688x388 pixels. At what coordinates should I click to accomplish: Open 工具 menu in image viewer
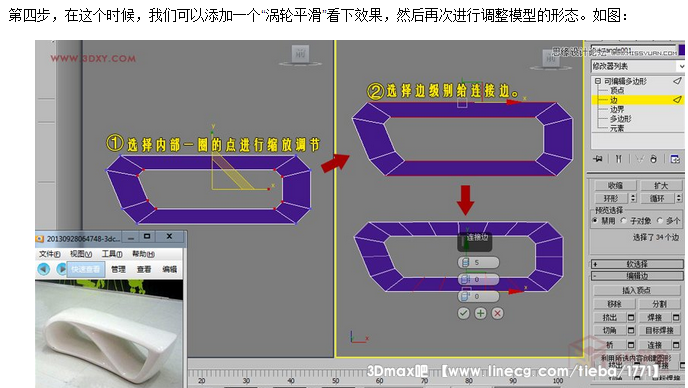[x=112, y=254]
